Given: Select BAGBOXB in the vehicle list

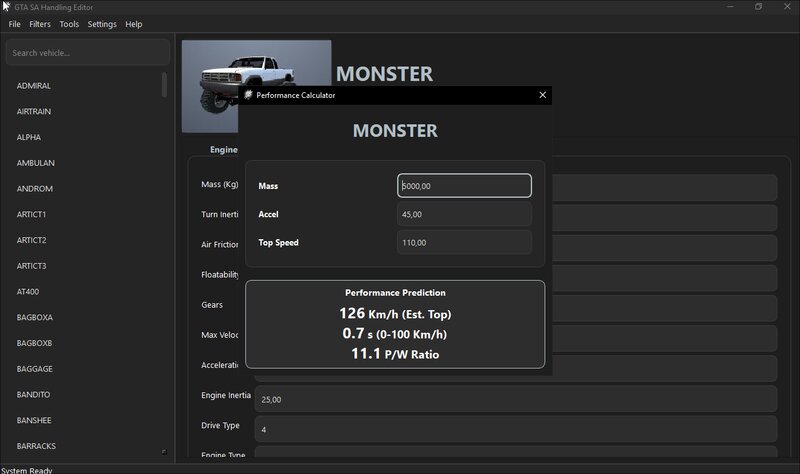Looking at the screenshot, I should 34,343.
